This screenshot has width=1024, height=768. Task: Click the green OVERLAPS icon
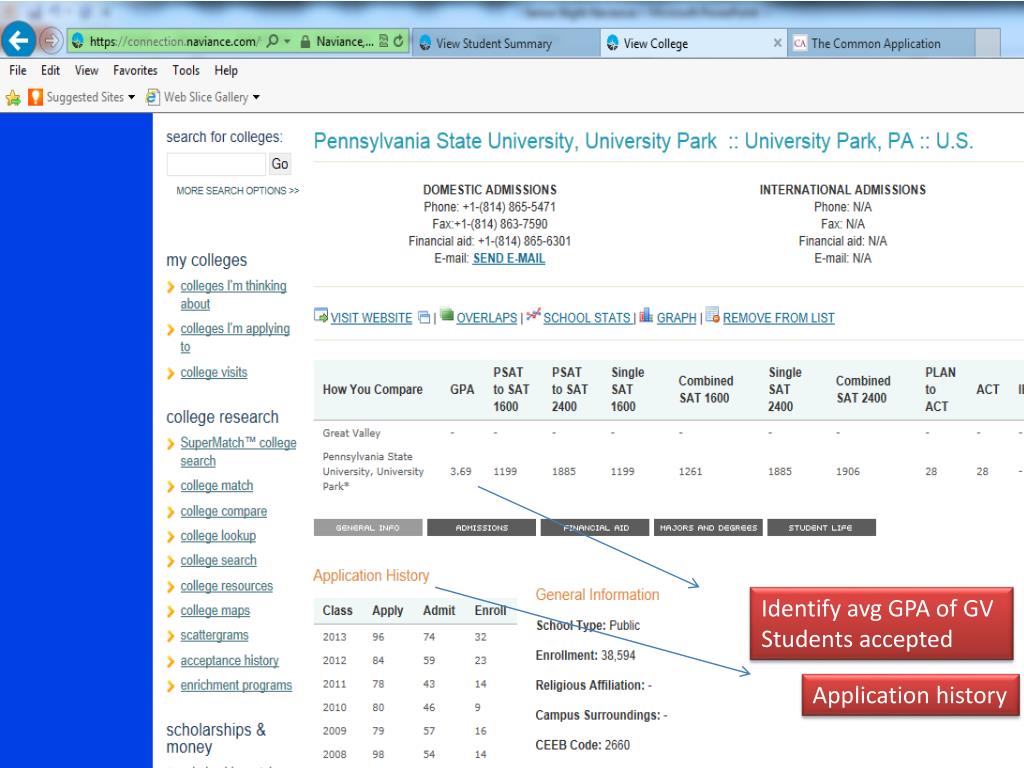pyautogui.click(x=447, y=315)
